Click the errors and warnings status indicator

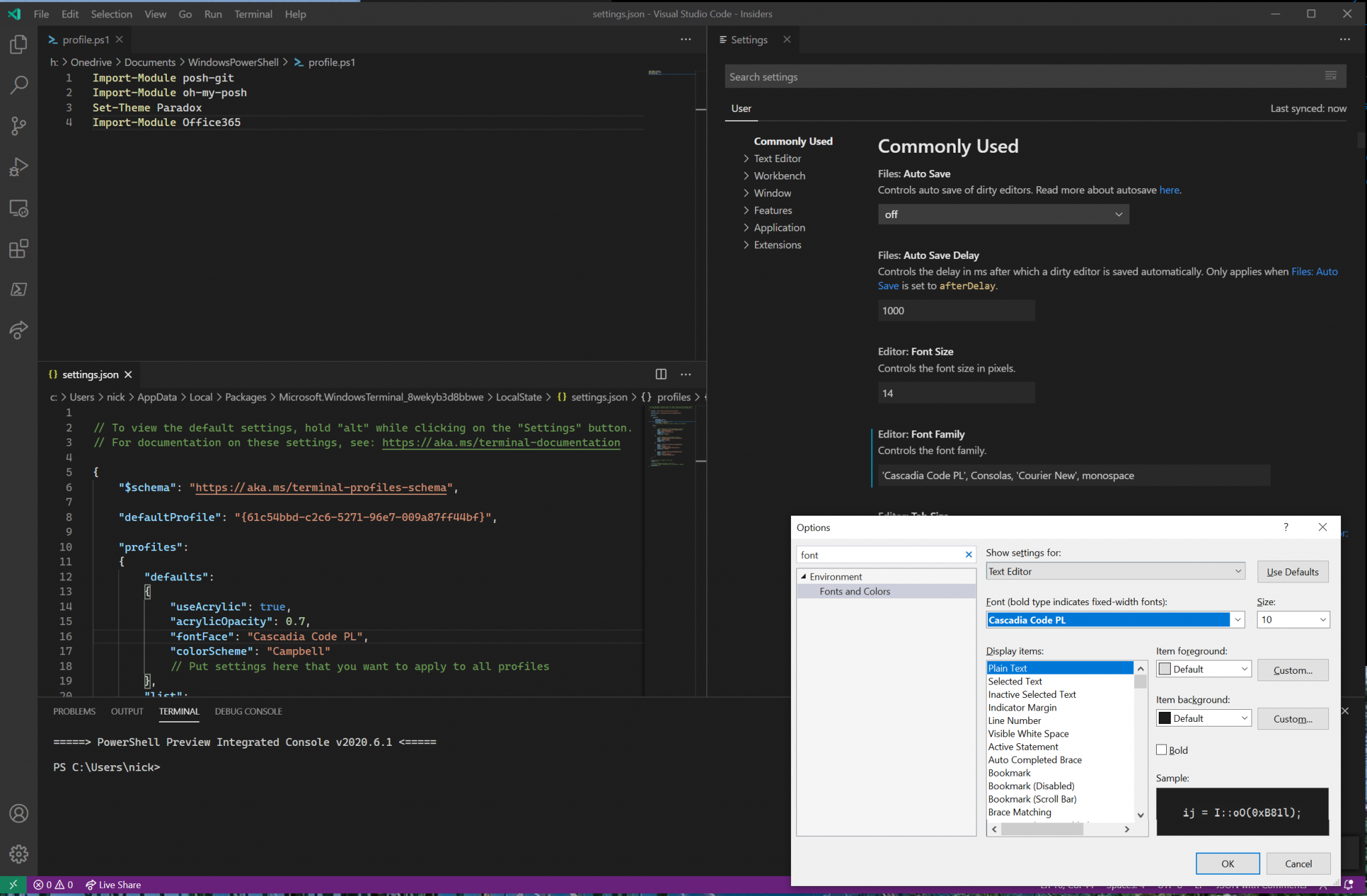53,884
